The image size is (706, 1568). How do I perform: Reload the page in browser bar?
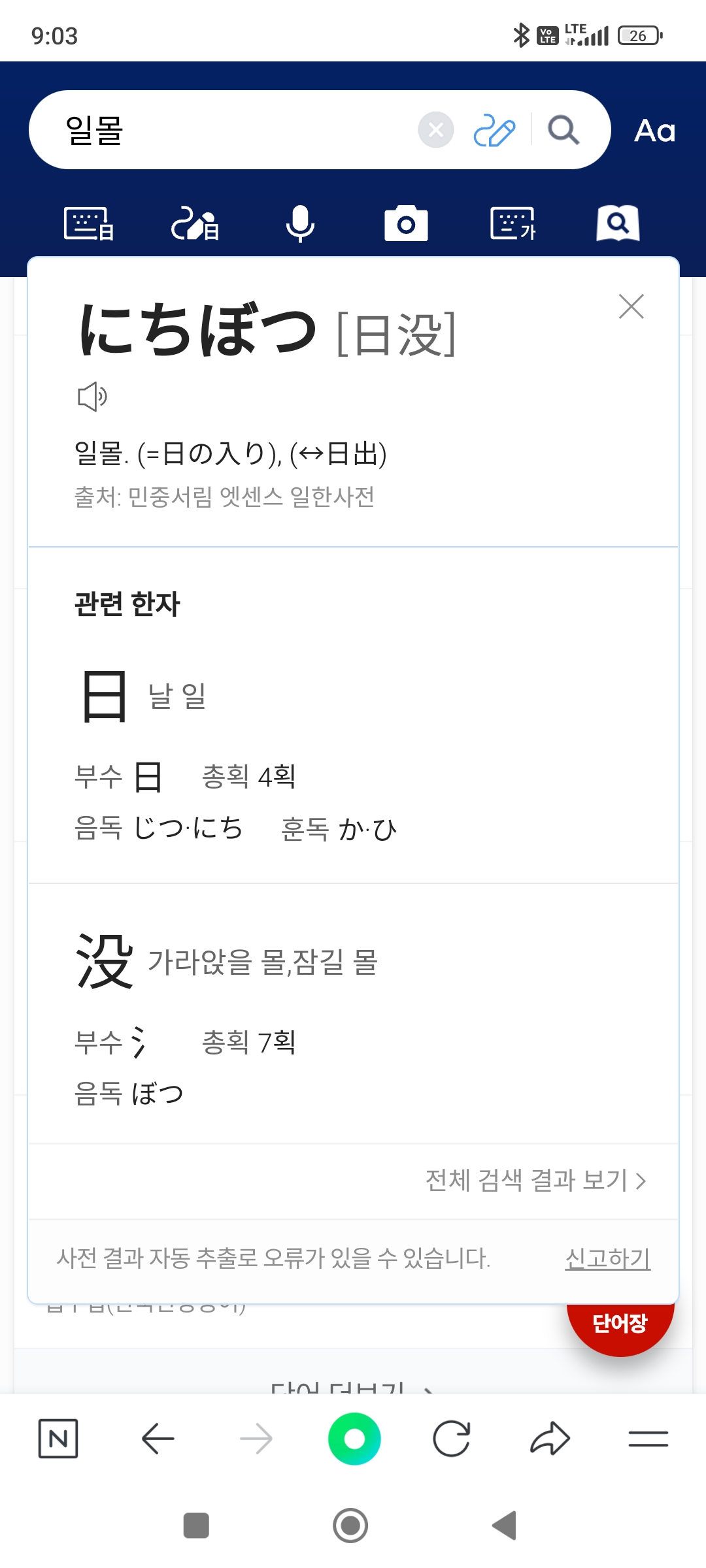click(452, 1439)
